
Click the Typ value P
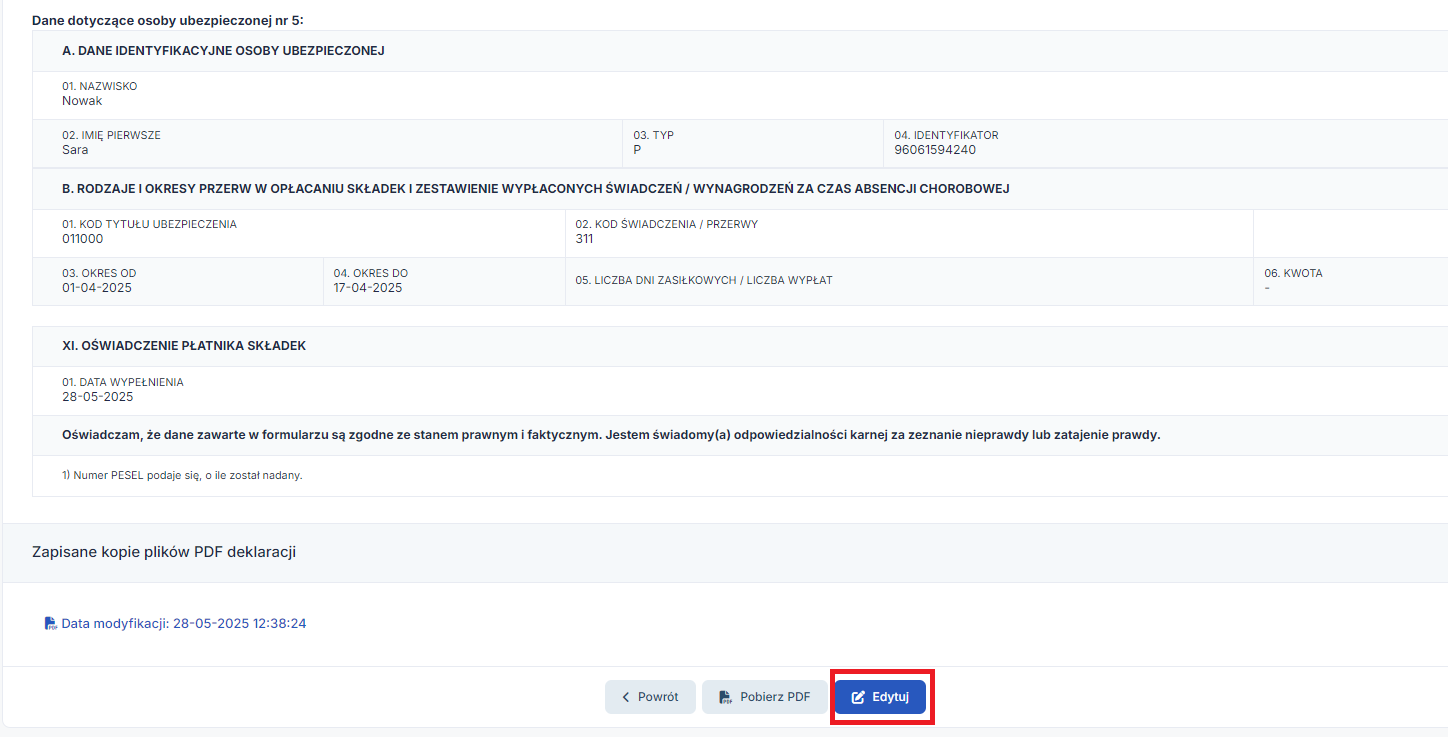click(x=637, y=150)
